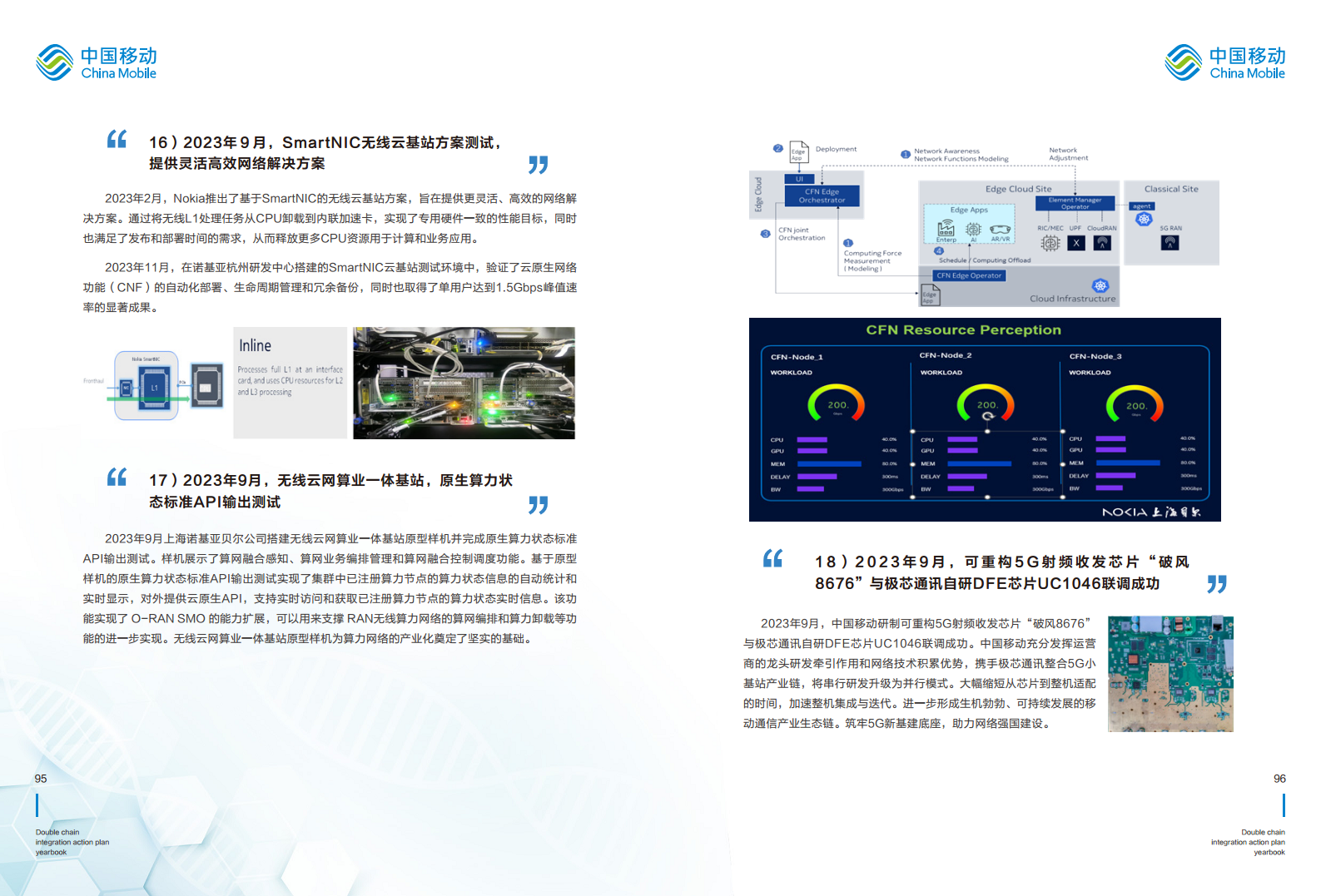Click the Classical Site label
This screenshot has width=1321, height=896.
click(1171, 189)
